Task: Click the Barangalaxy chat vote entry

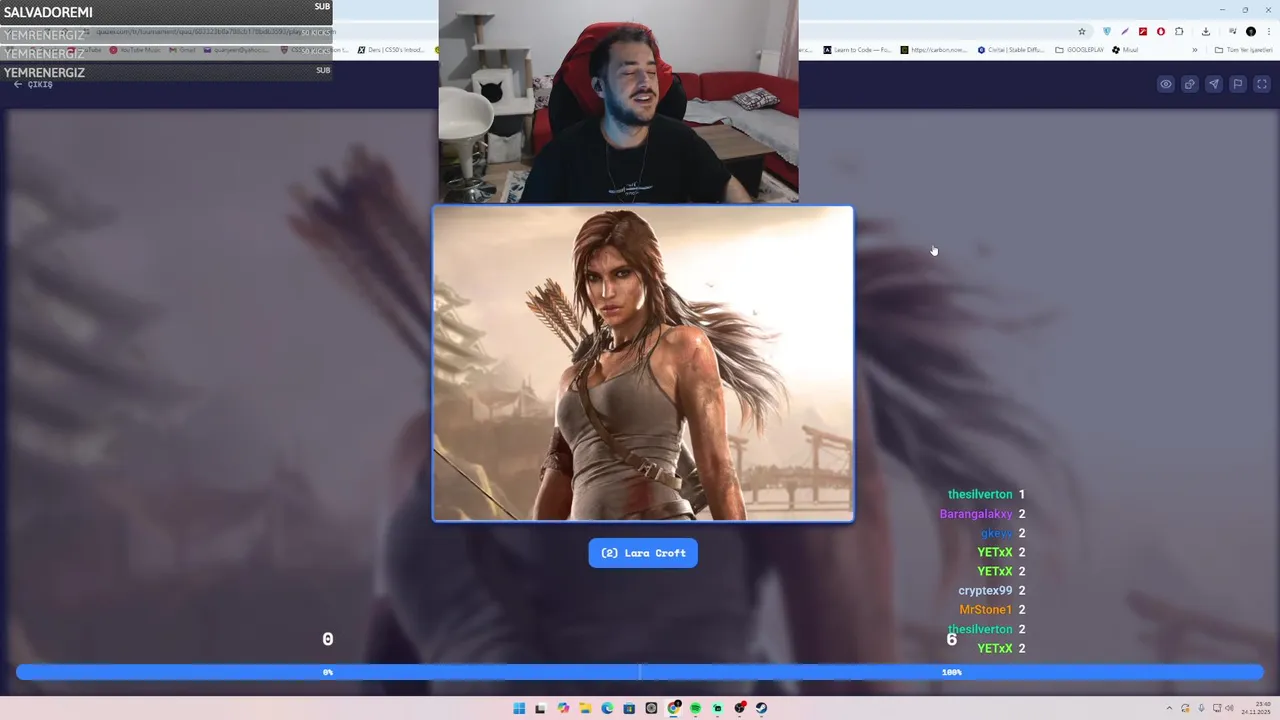Action: point(982,514)
